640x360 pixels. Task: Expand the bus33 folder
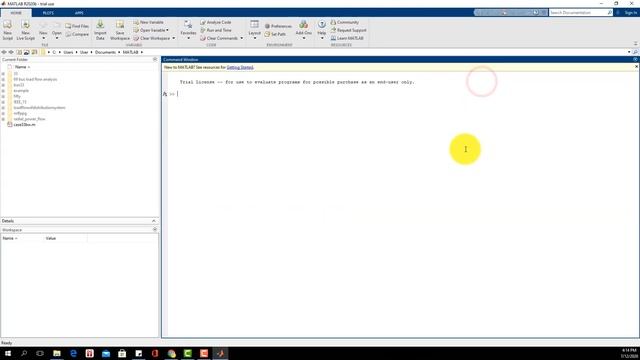click(3, 85)
